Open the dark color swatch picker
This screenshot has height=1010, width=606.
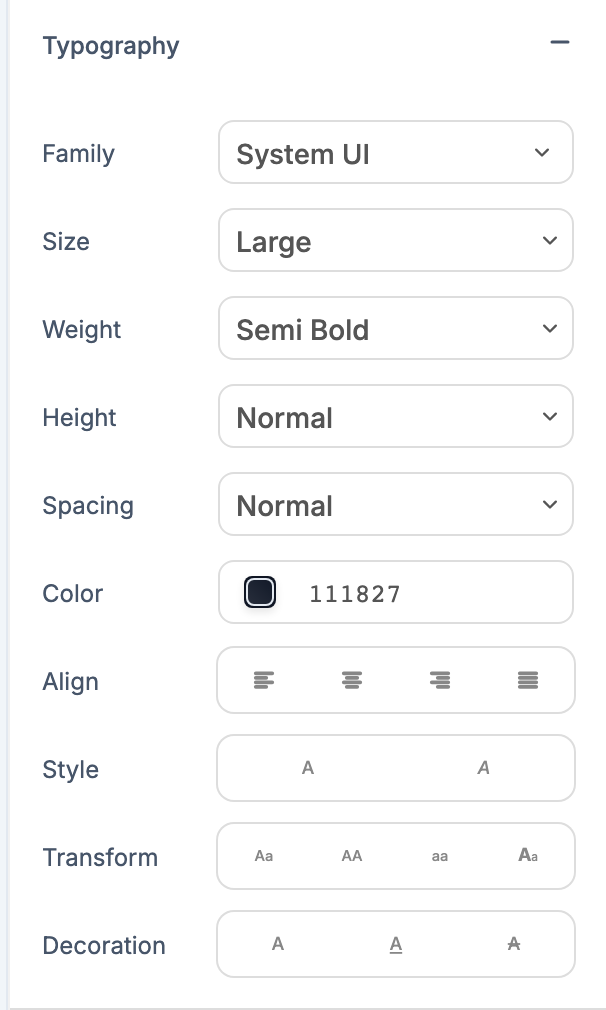coord(260,593)
